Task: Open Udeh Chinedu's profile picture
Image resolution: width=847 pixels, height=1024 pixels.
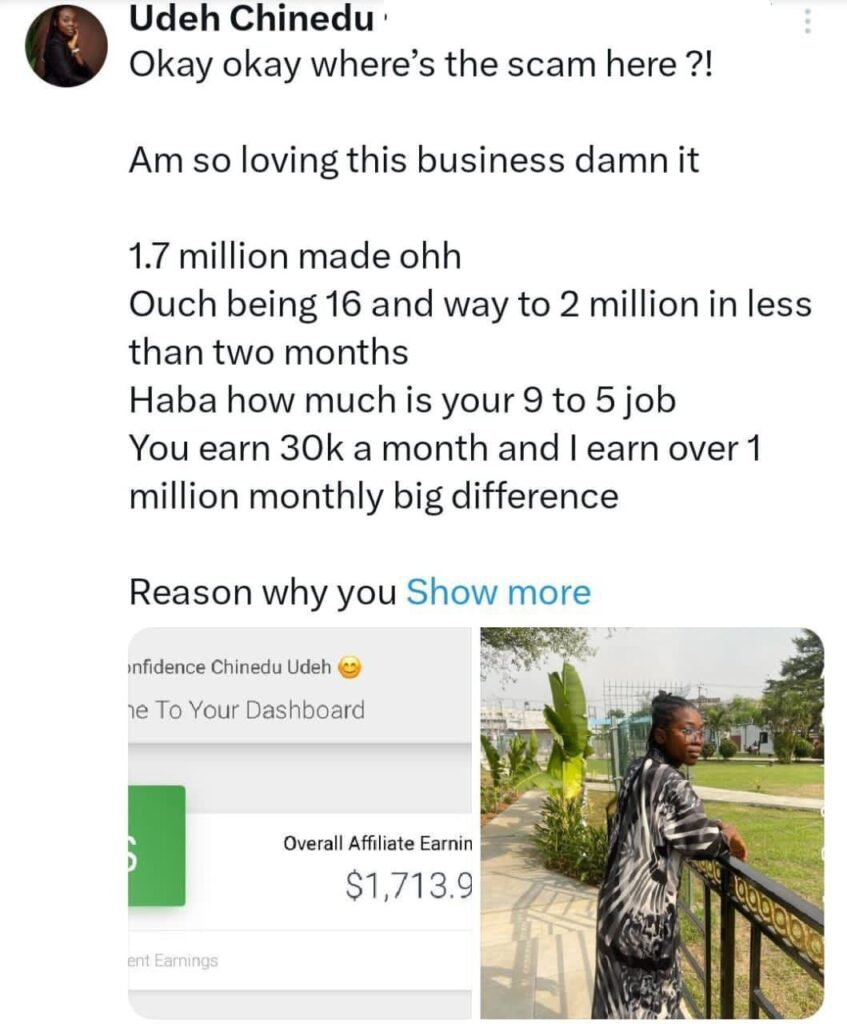Action: coord(68,46)
